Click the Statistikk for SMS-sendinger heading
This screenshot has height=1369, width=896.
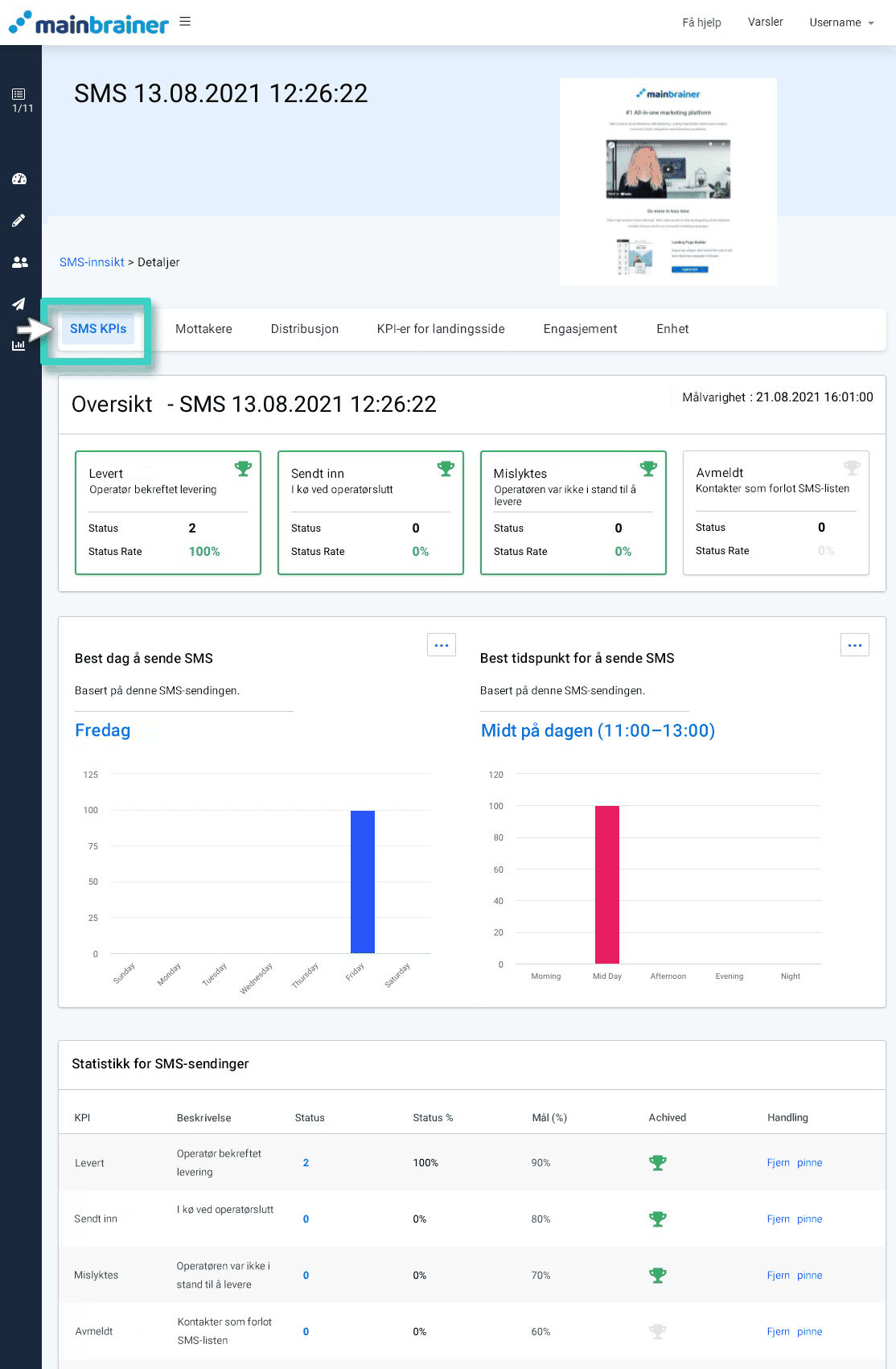click(160, 1063)
